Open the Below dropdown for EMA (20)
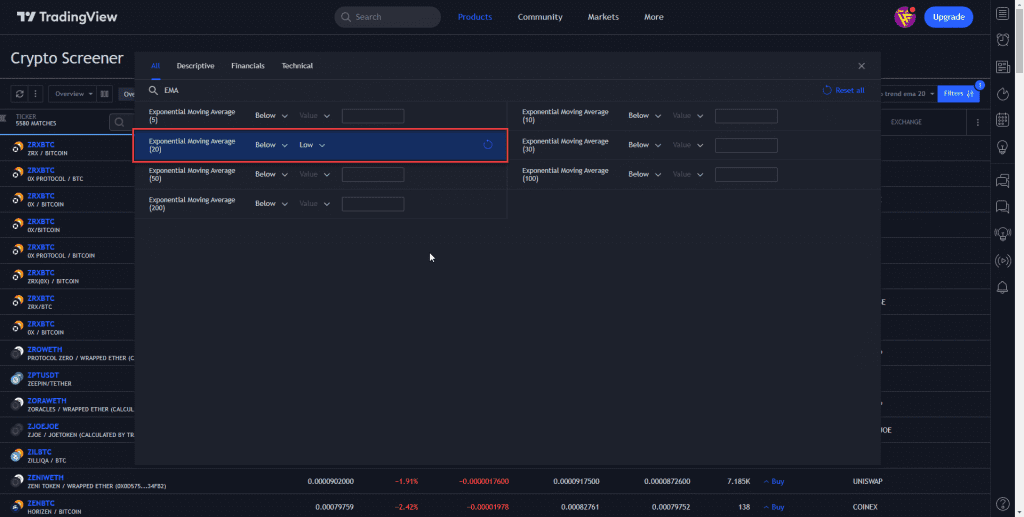This screenshot has width=1024, height=517. point(271,145)
